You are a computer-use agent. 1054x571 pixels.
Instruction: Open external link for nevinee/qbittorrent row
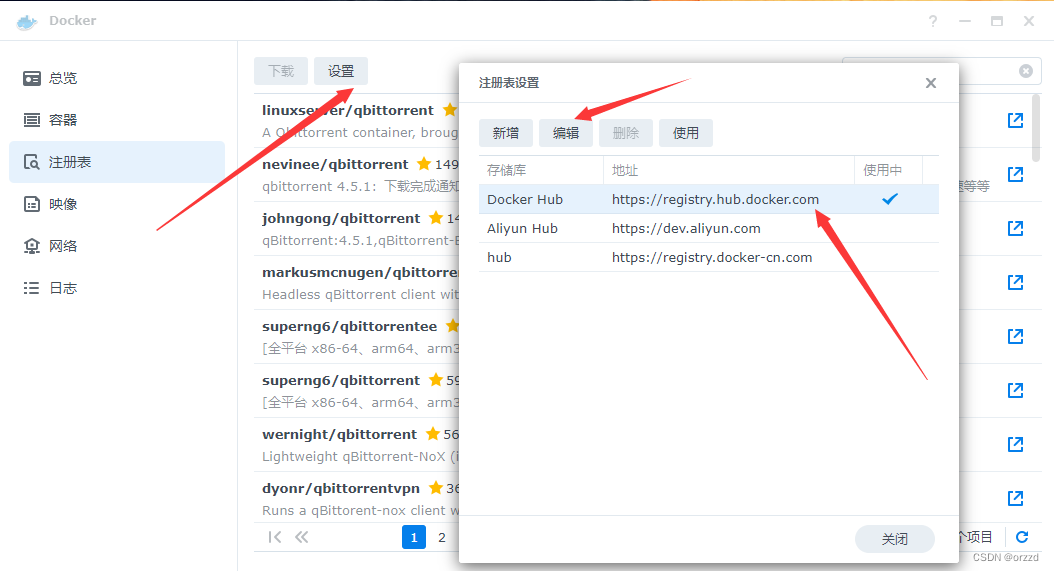[1015, 174]
